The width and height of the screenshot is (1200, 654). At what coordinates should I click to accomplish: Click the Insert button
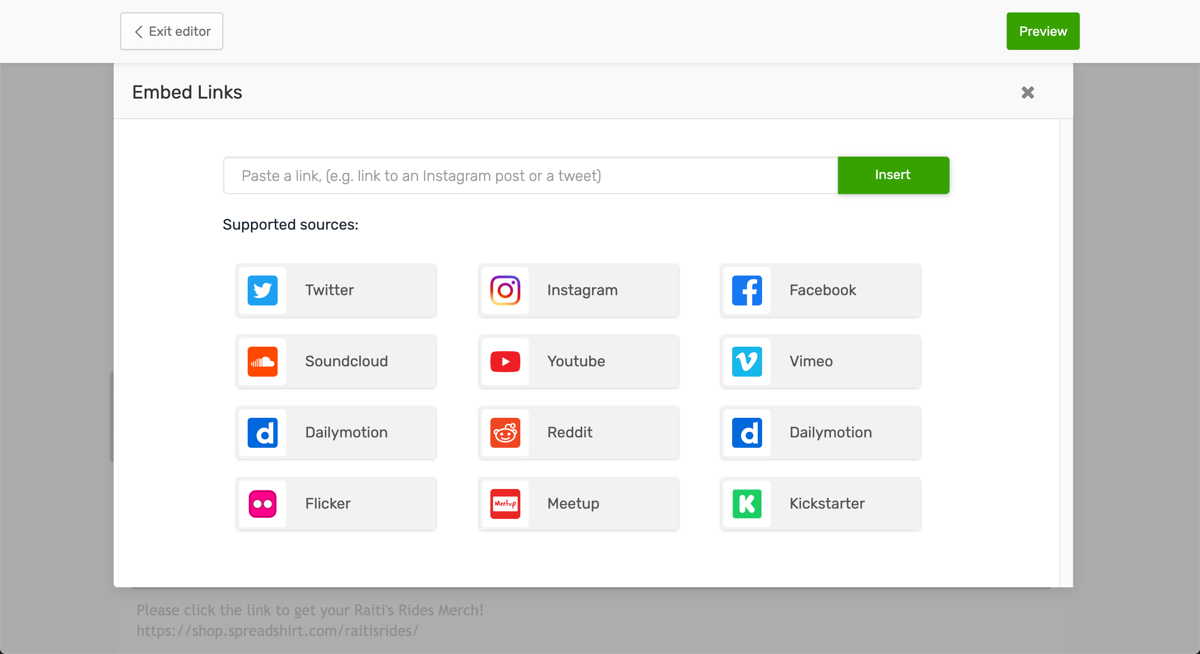pyautogui.click(x=893, y=175)
